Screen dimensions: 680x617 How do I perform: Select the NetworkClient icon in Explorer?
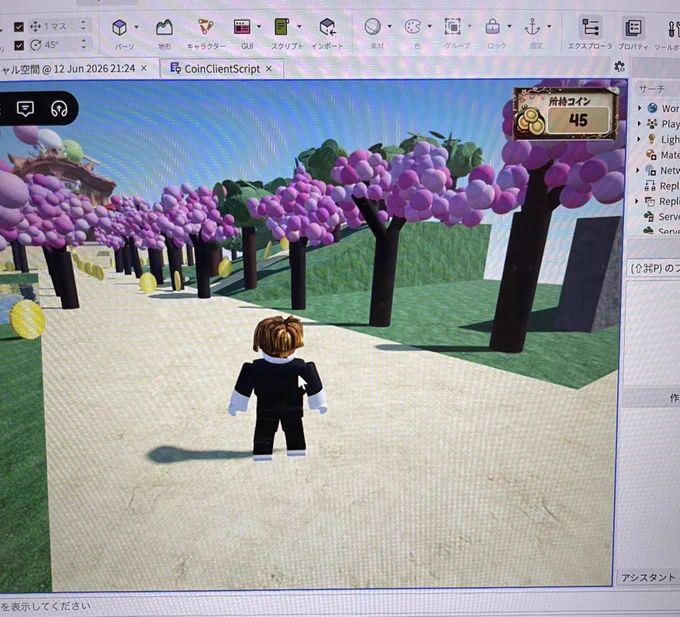(x=651, y=170)
